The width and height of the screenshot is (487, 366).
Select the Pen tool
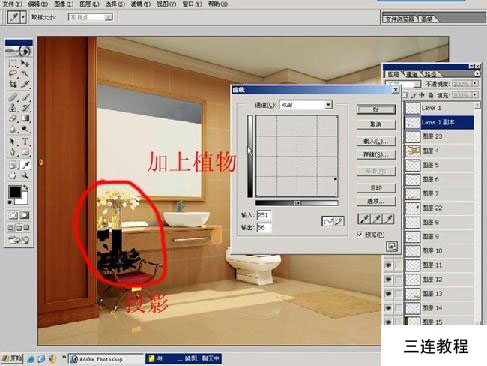point(13,152)
